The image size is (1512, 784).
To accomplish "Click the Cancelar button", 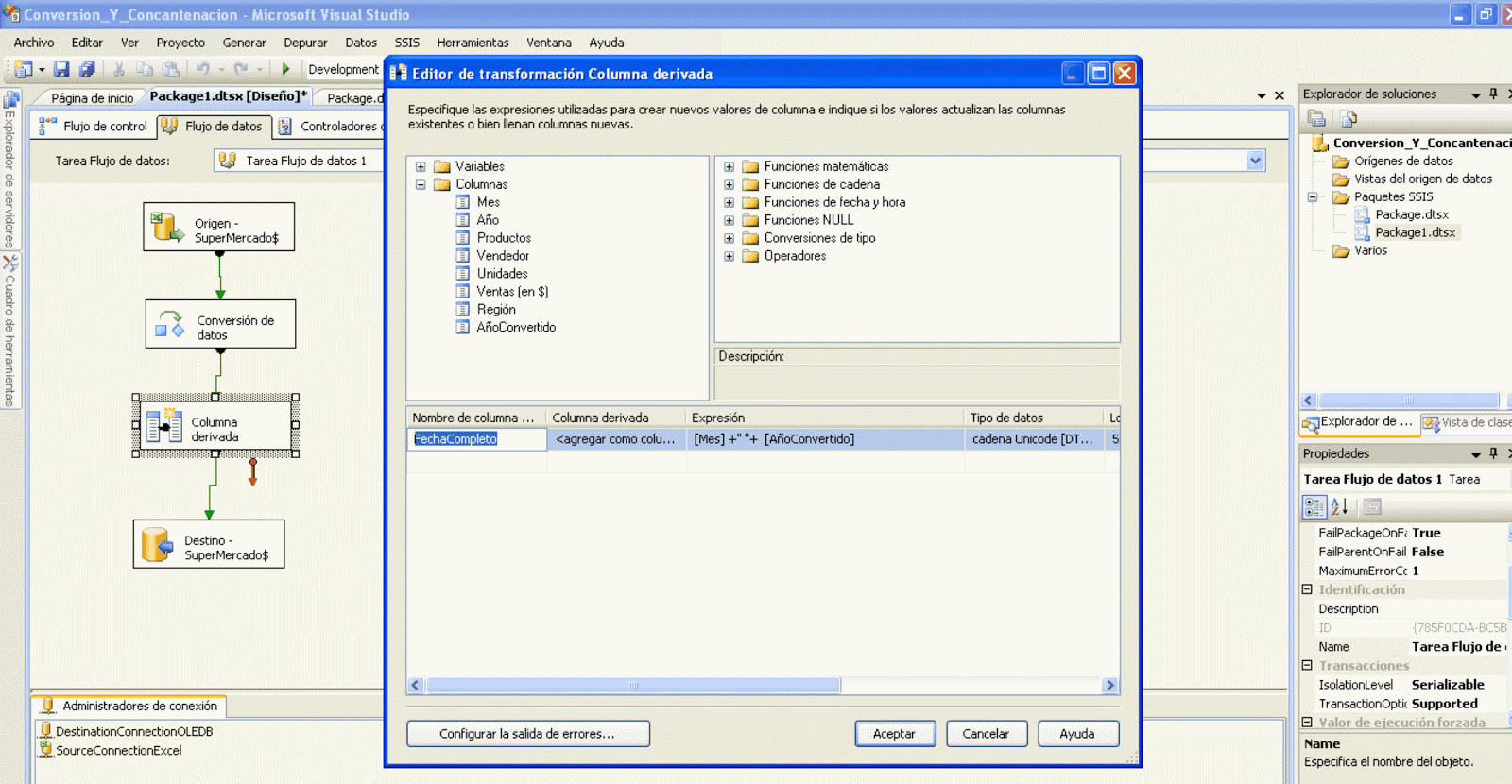I will click(986, 734).
